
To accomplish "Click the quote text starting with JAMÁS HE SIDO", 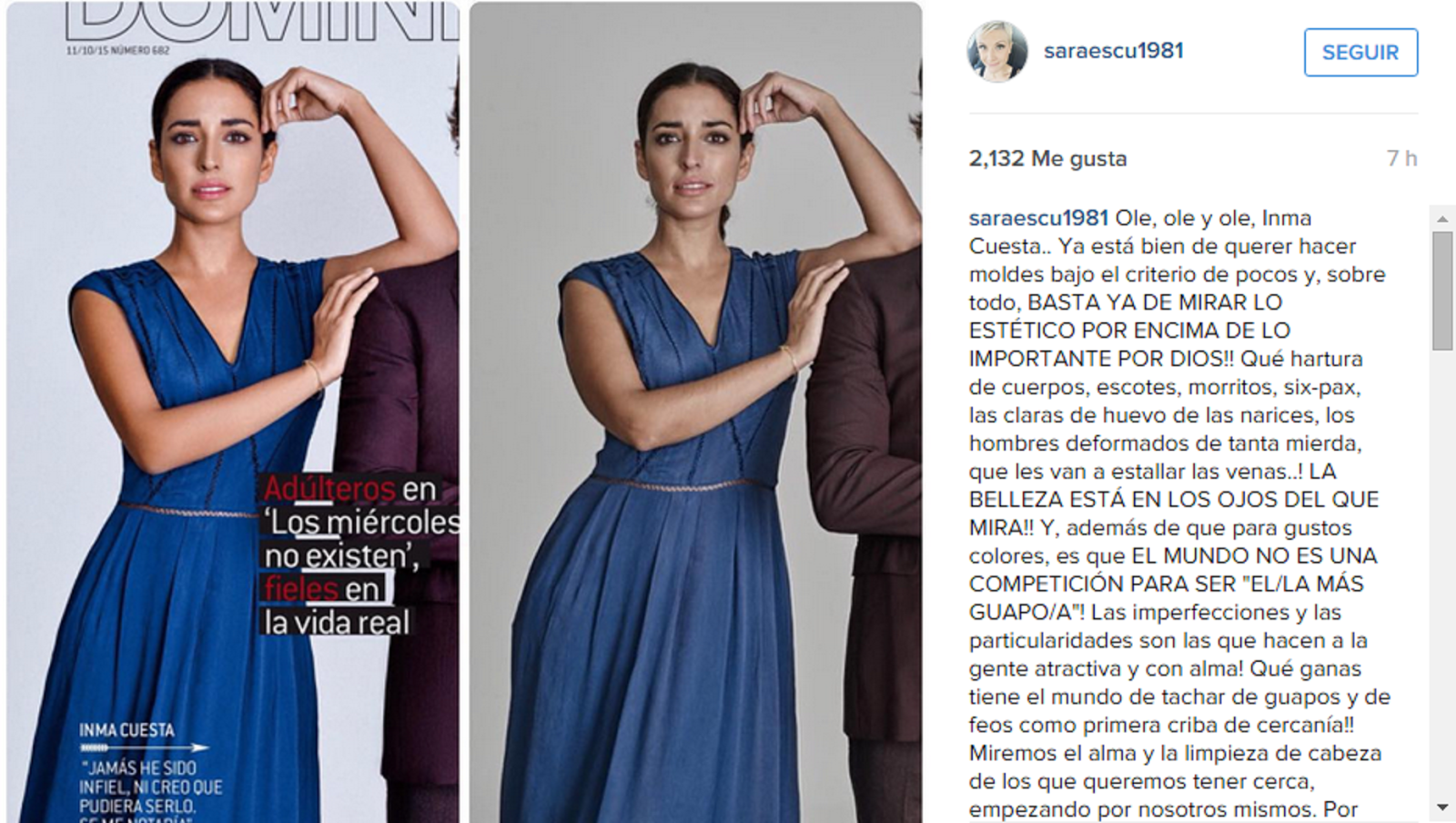I will pyautogui.click(x=150, y=788).
